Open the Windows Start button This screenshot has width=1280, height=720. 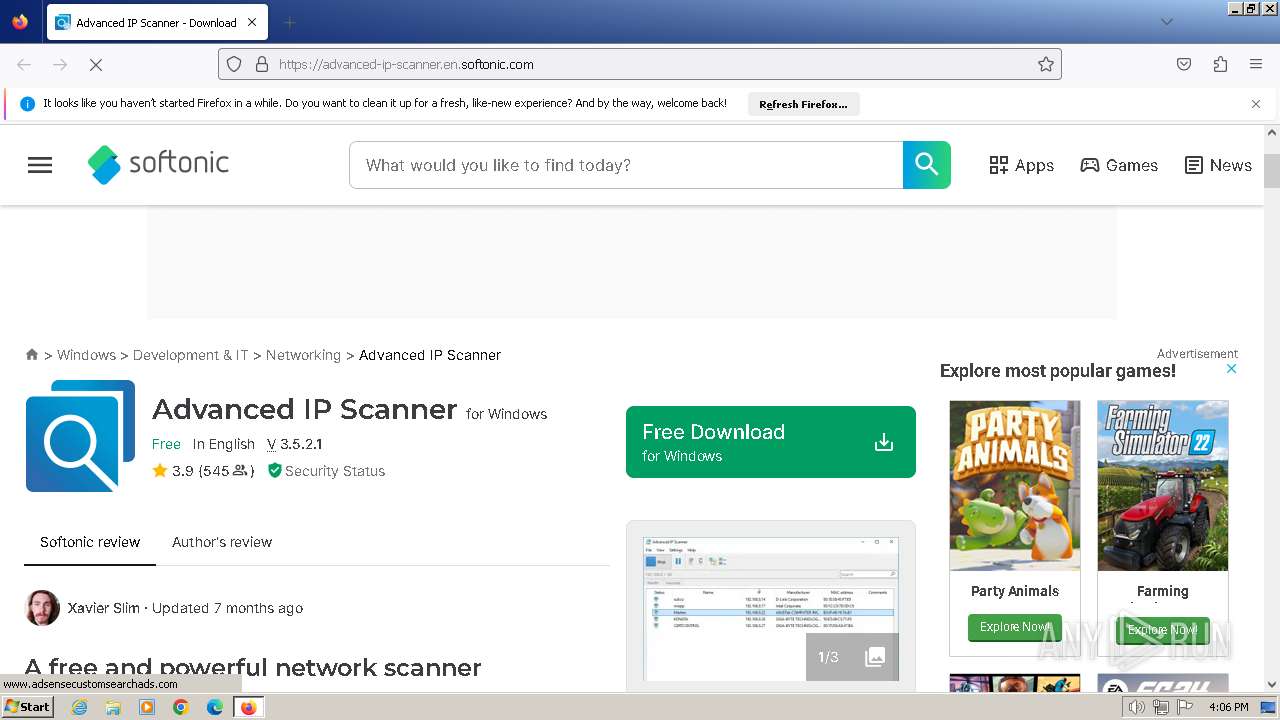(x=28, y=707)
